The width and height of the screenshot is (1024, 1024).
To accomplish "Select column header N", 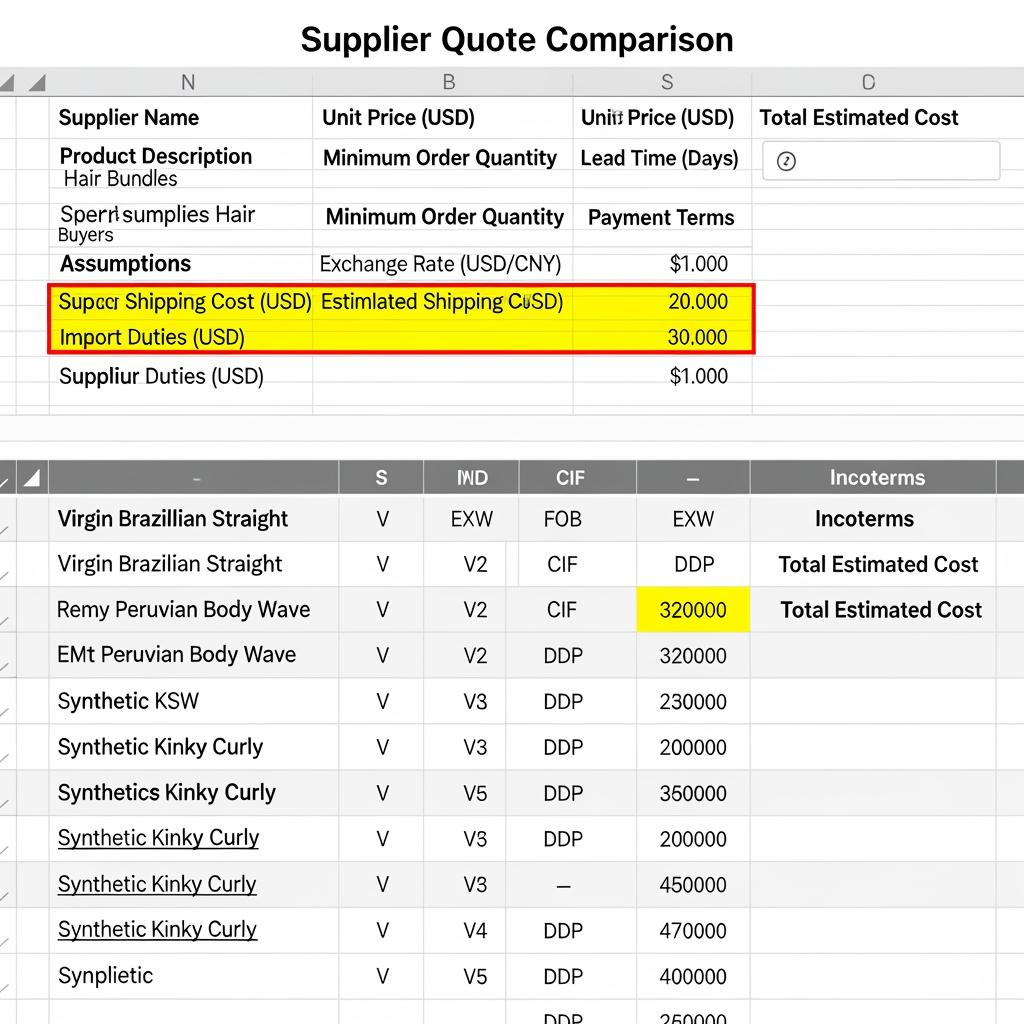I will (187, 83).
